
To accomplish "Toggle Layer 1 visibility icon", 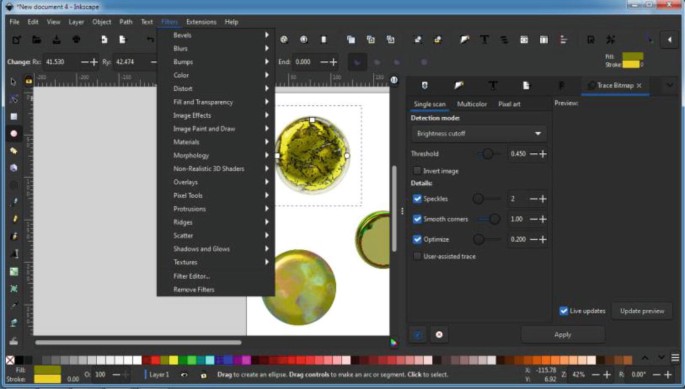I will [184, 375].
